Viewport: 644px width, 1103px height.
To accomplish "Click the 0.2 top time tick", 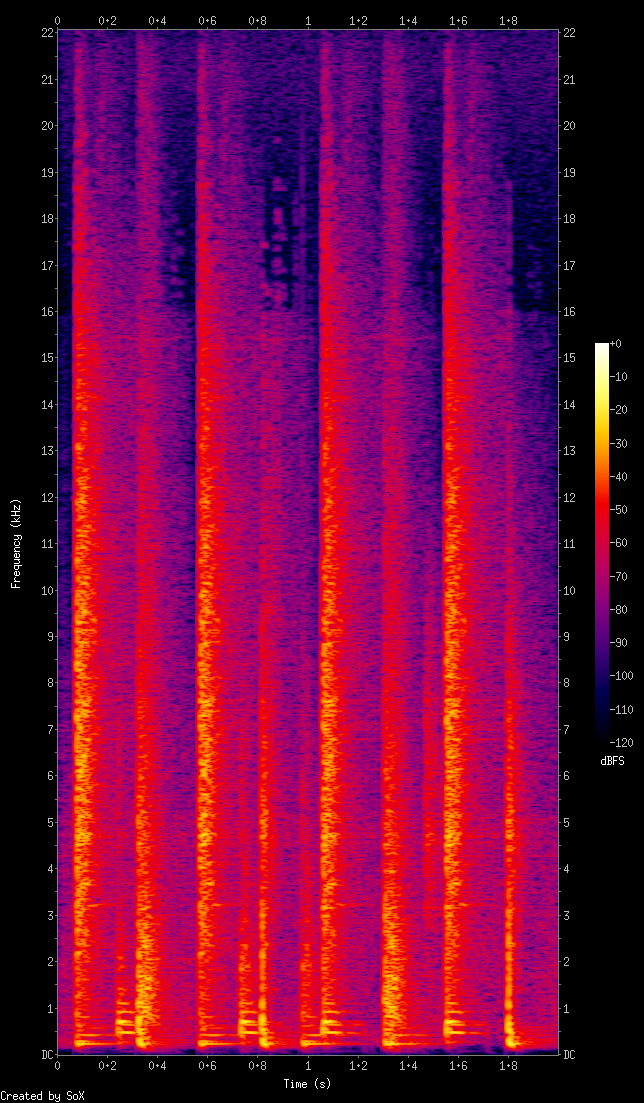I will click(x=107, y=21).
